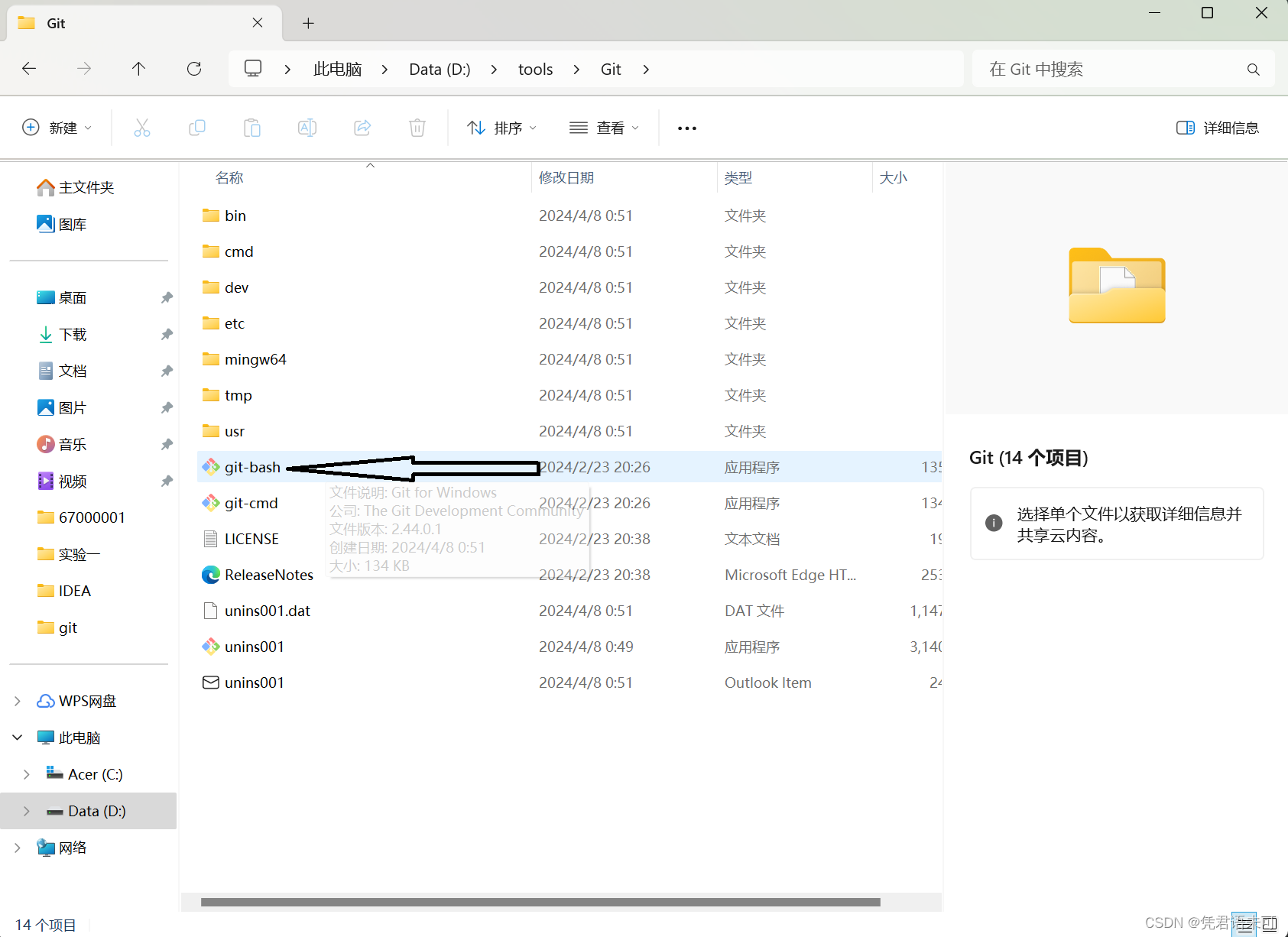Open 文档 in quick access

tap(62, 371)
